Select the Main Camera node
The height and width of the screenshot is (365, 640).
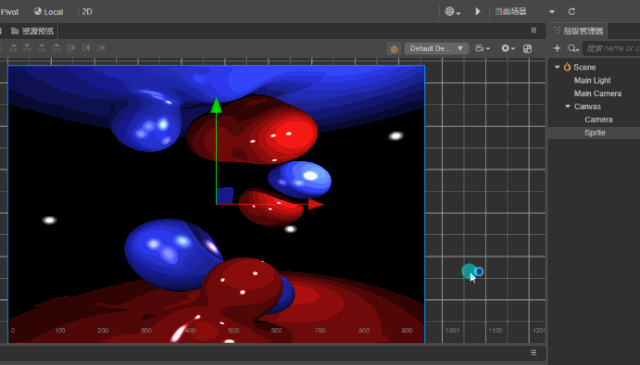[598, 93]
